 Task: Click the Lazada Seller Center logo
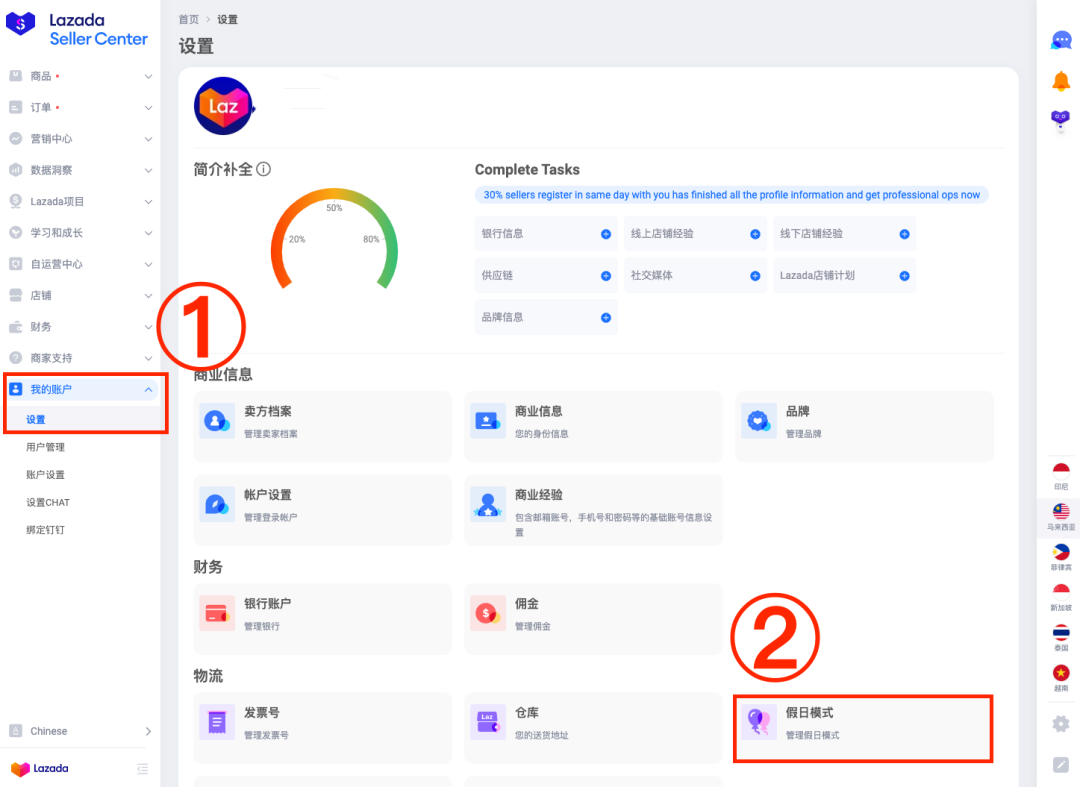click(x=76, y=30)
